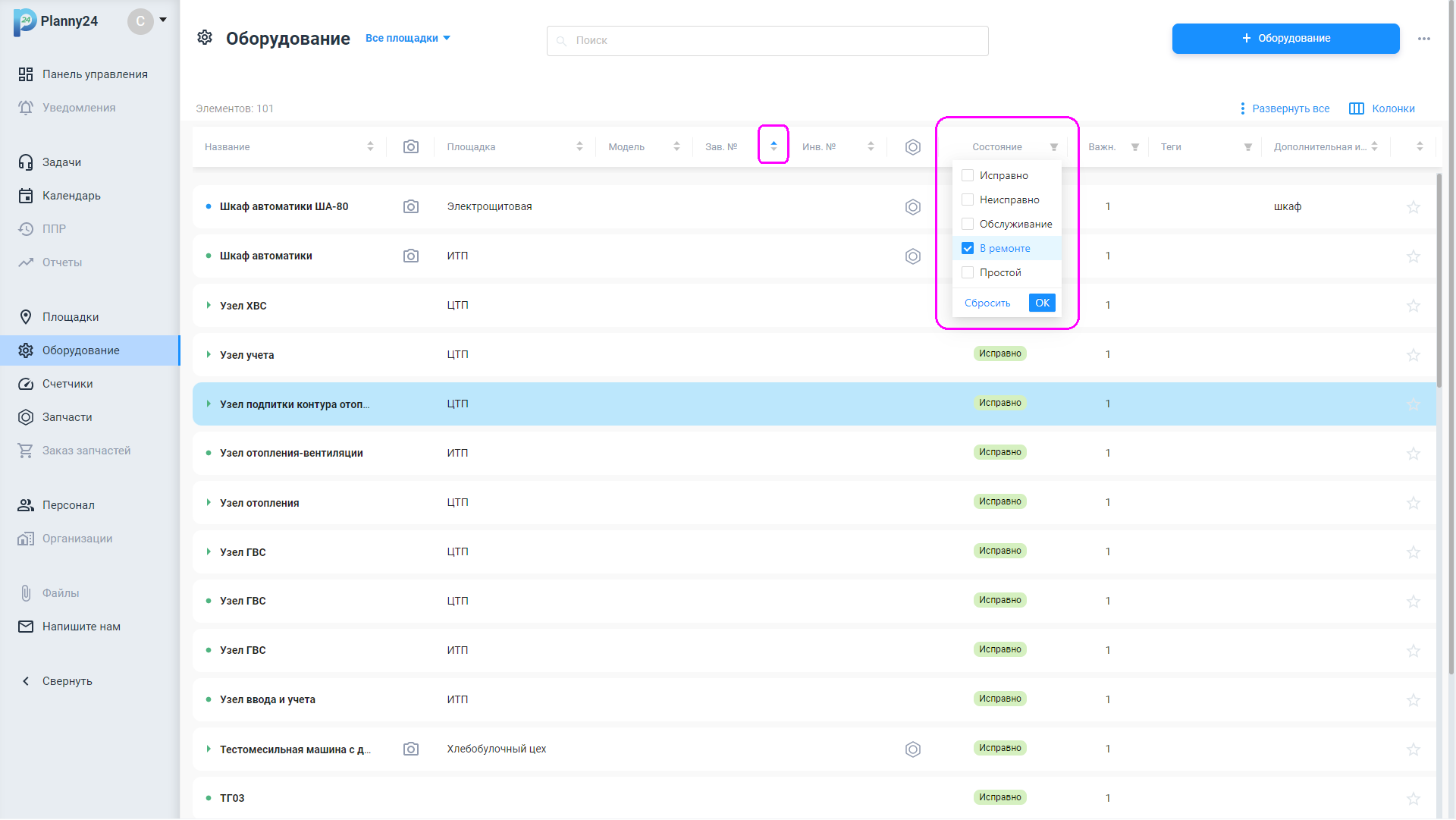The image size is (1456, 820).
Task: Star the Узел учета row
Action: [x=1414, y=354]
